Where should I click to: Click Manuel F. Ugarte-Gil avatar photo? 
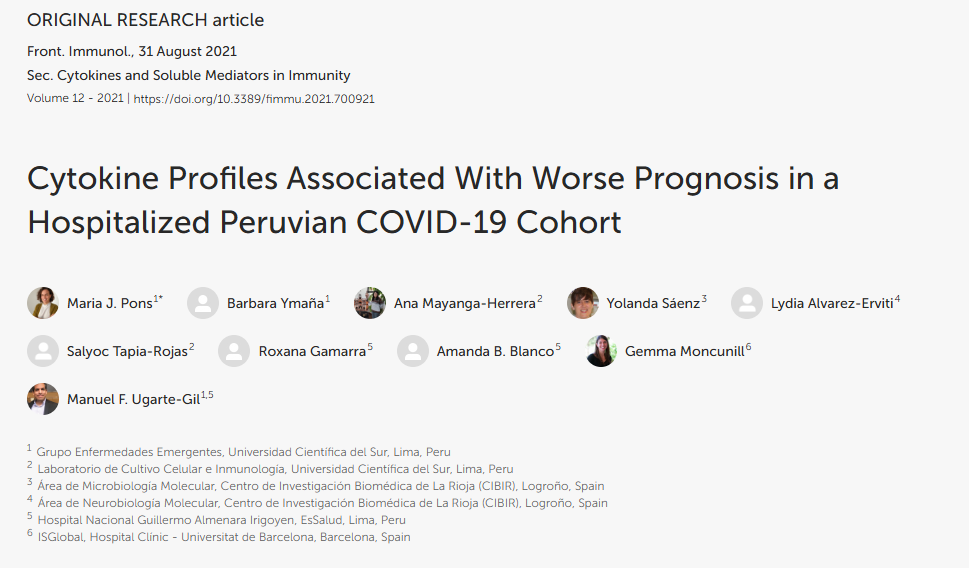coord(43,399)
